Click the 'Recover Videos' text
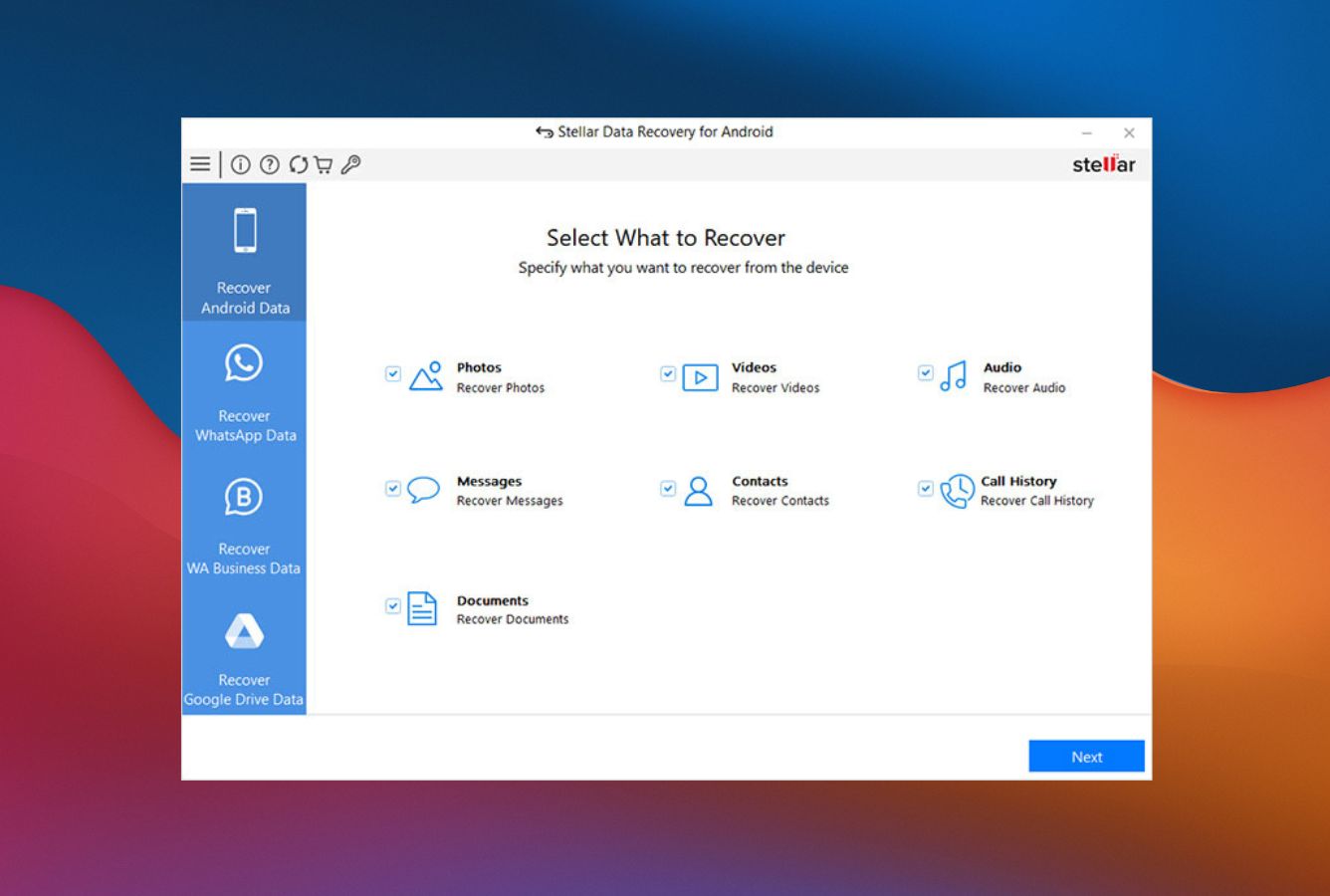 coord(776,388)
